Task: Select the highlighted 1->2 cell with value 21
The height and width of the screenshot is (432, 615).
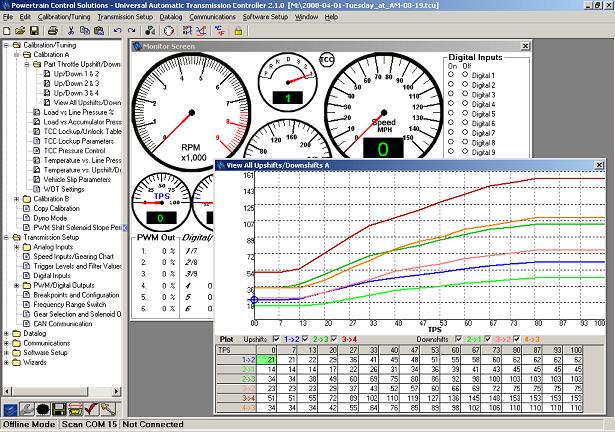Action: point(267,359)
